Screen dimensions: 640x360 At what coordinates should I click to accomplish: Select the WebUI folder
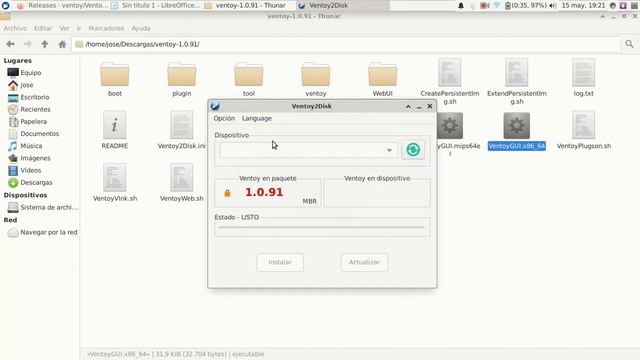[x=382, y=80]
